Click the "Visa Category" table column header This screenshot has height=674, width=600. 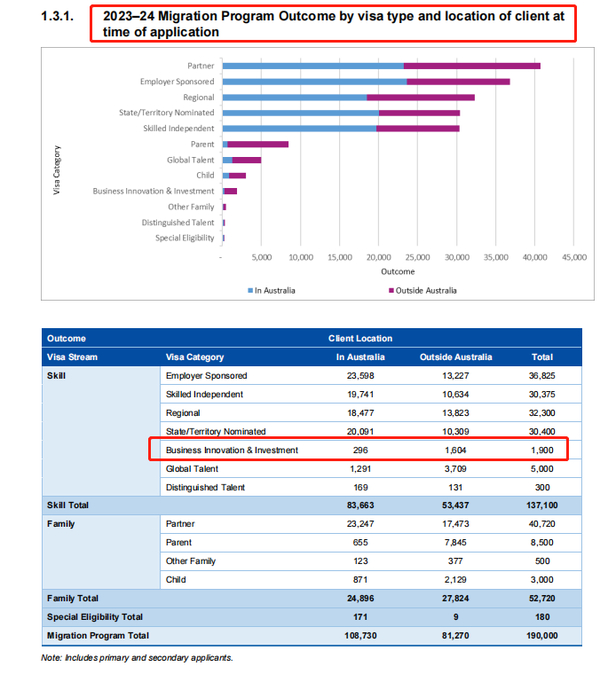[x=195, y=357]
